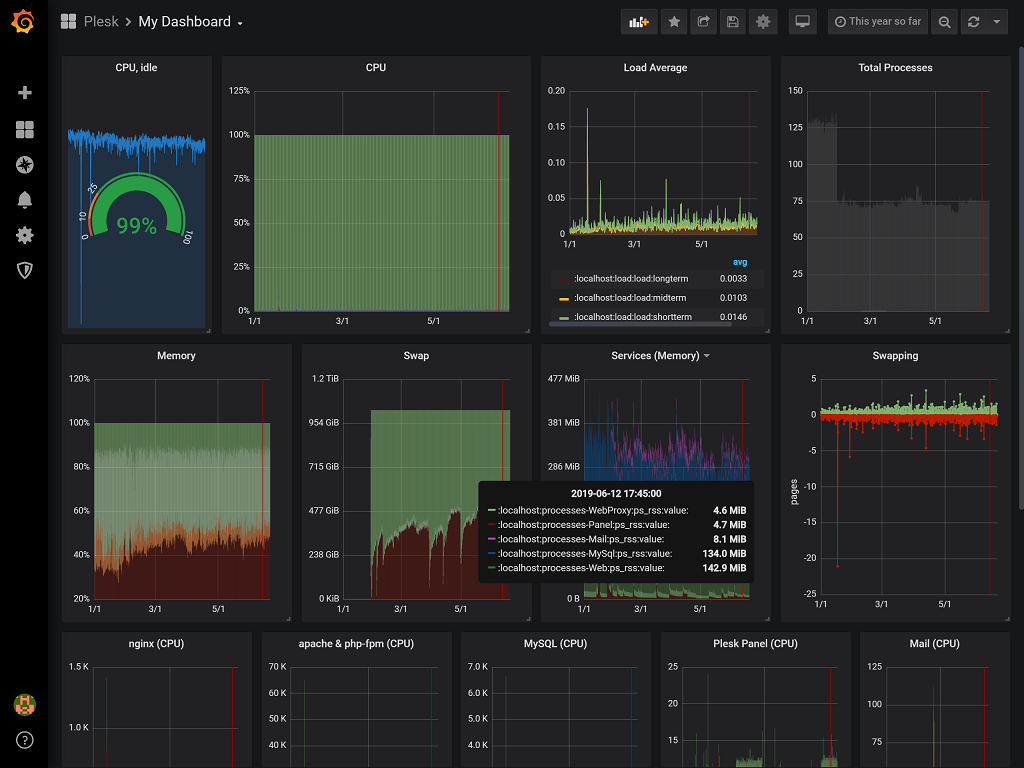Enable TV cycle view mode

pos(802,21)
